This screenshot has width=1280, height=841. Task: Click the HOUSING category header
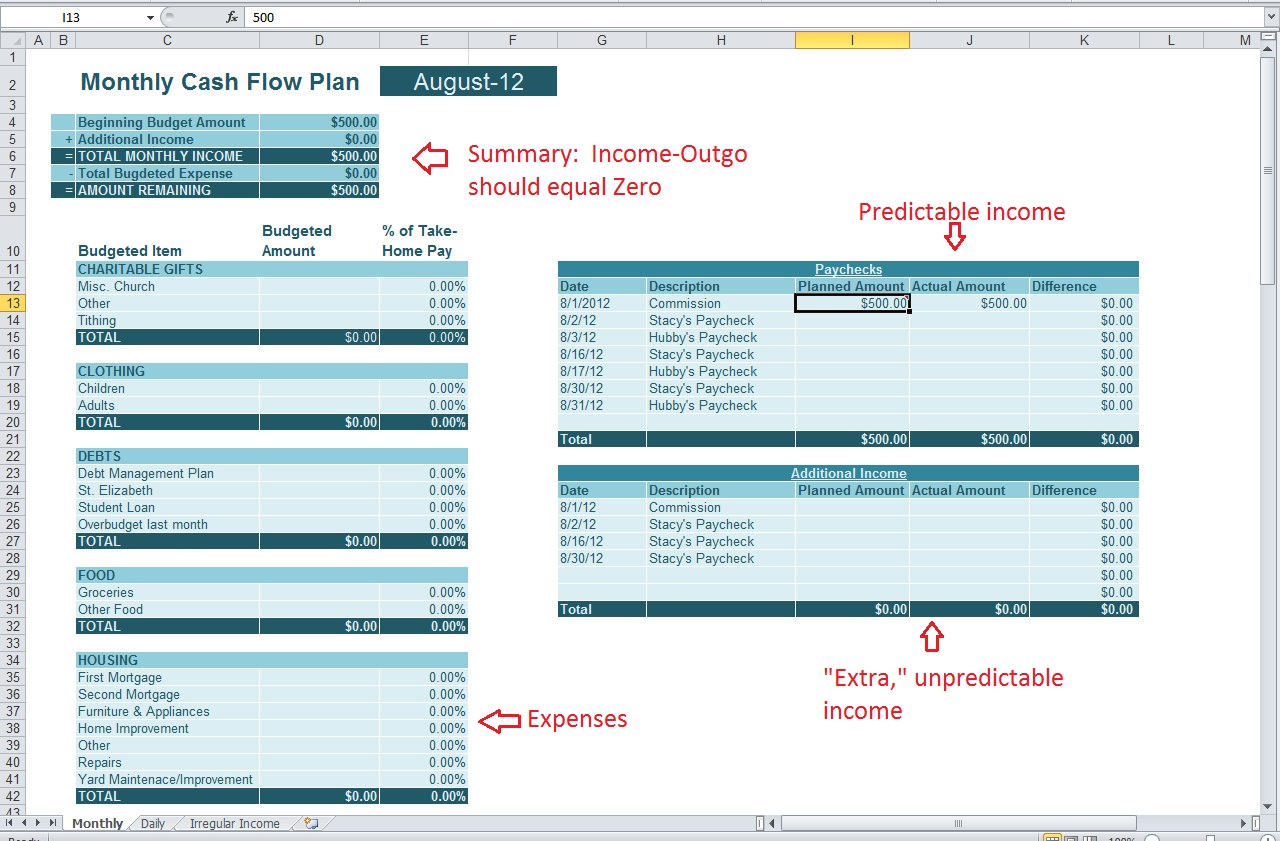(272, 660)
